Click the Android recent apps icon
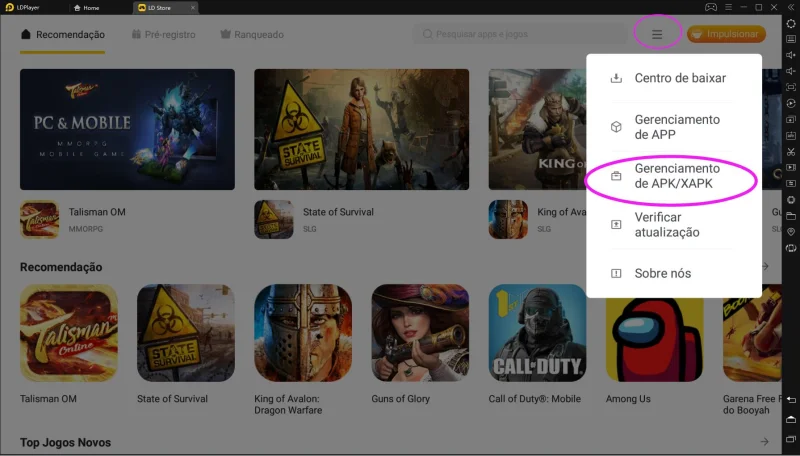This screenshot has height=456, width=800. (791, 439)
